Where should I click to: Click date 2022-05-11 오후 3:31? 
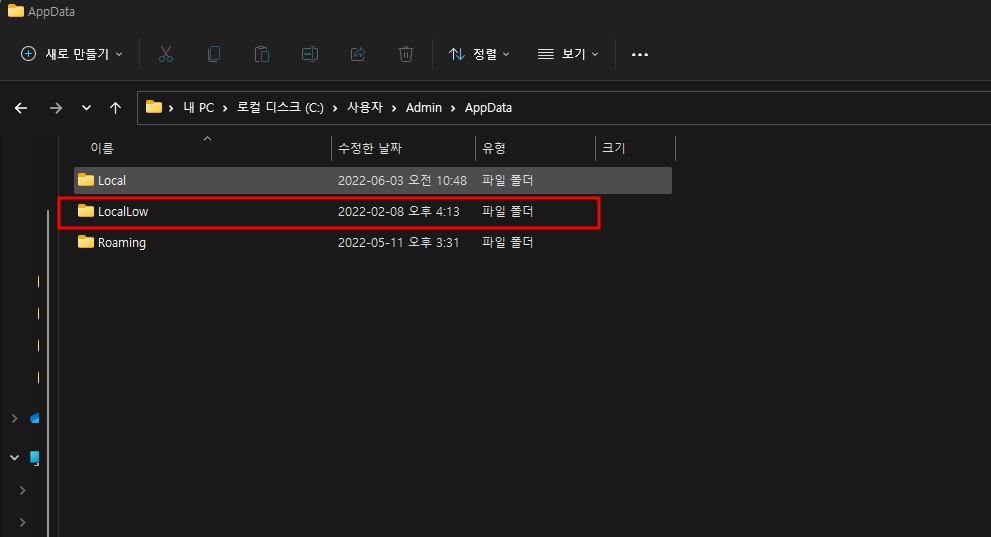tap(398, 243)
